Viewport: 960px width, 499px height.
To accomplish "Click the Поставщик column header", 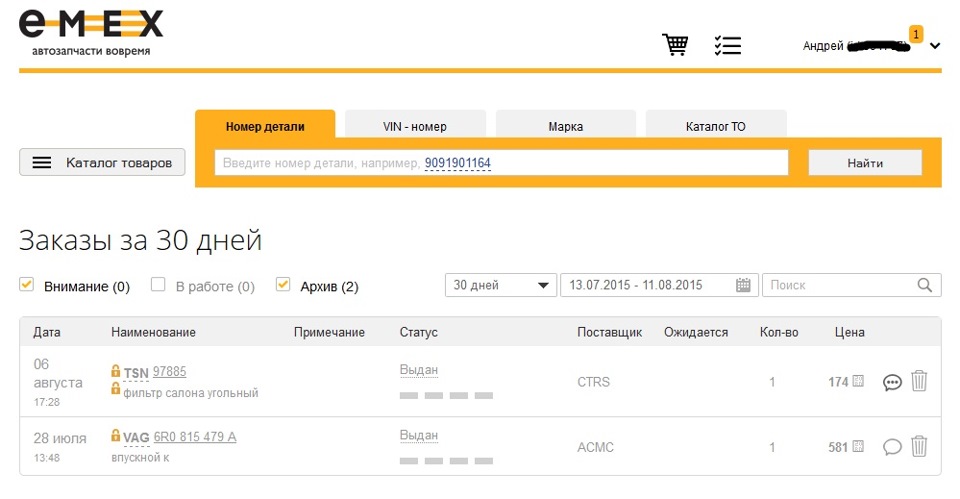I will click(609, 332).
